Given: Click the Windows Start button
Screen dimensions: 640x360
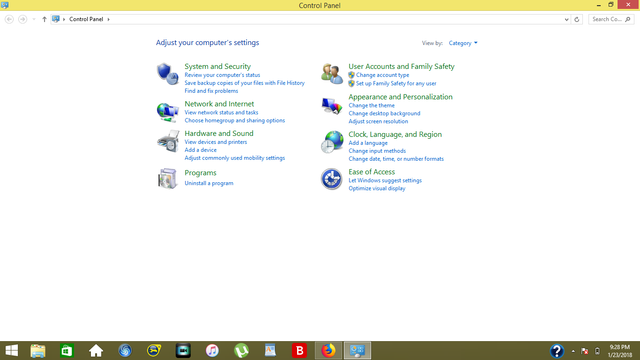Looking at the screenshot, I should pos(12,351).
